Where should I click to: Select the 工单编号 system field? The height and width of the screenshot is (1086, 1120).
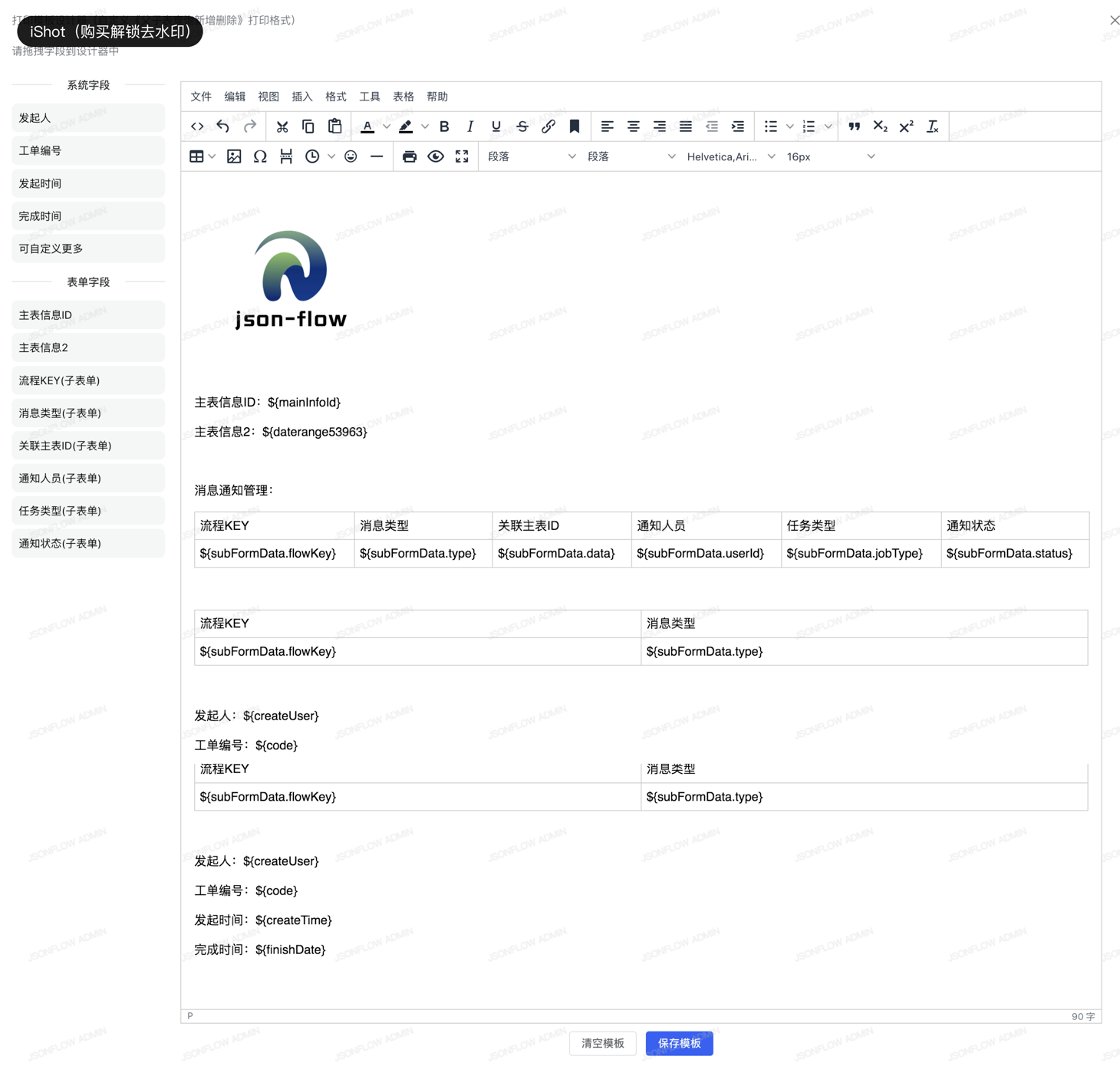[88, 151]
